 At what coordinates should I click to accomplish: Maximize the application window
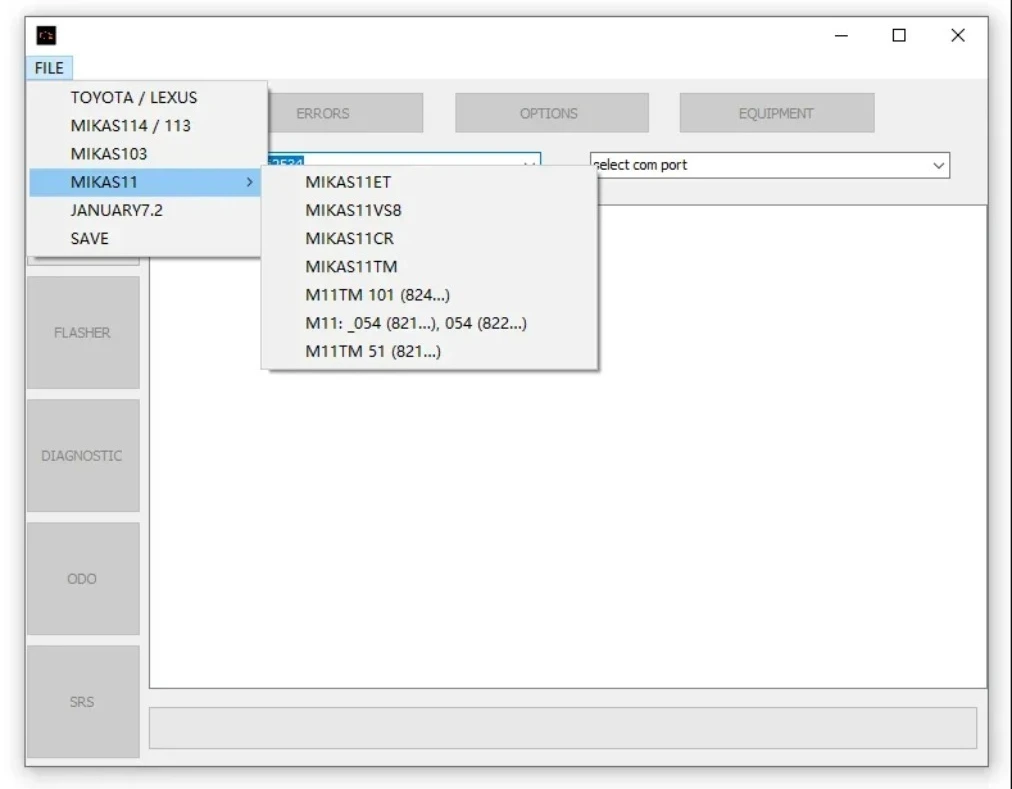pos(899,36)
